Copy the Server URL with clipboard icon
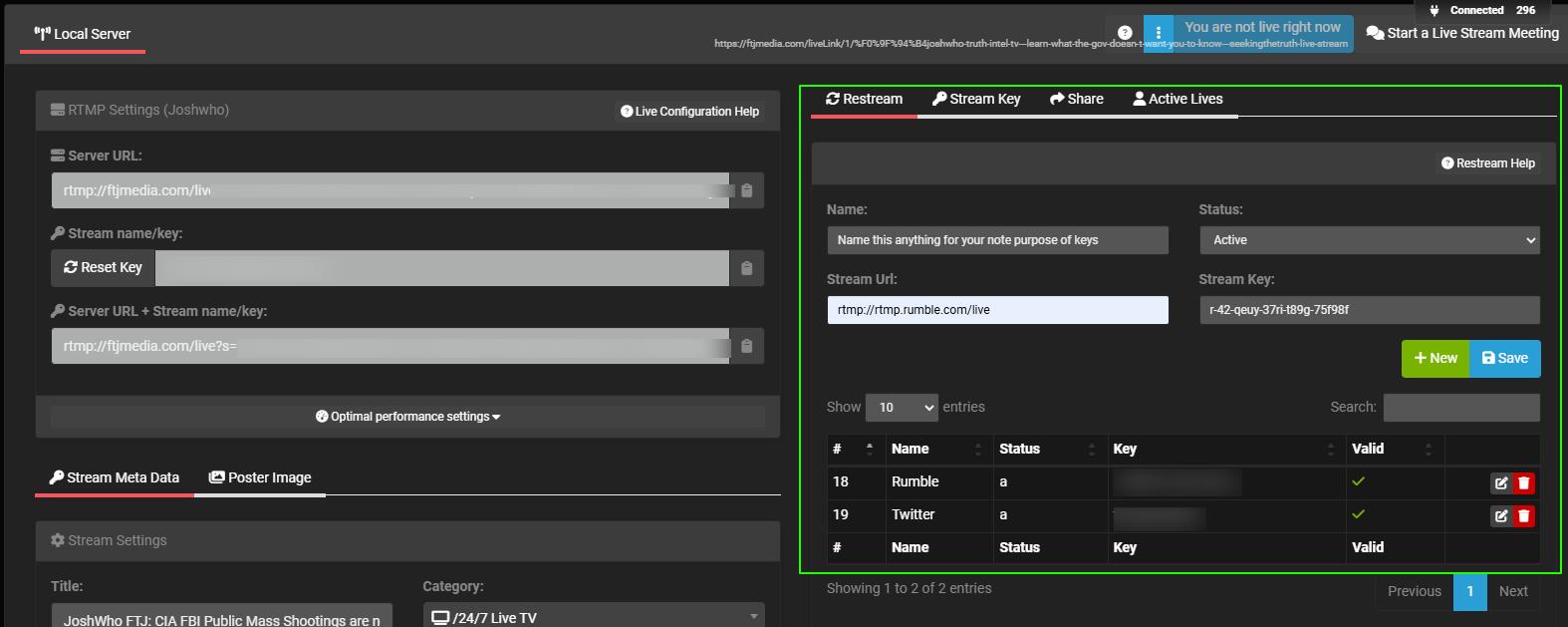The width and height of the screenshot is (1568, 627). tap(746, 190)
